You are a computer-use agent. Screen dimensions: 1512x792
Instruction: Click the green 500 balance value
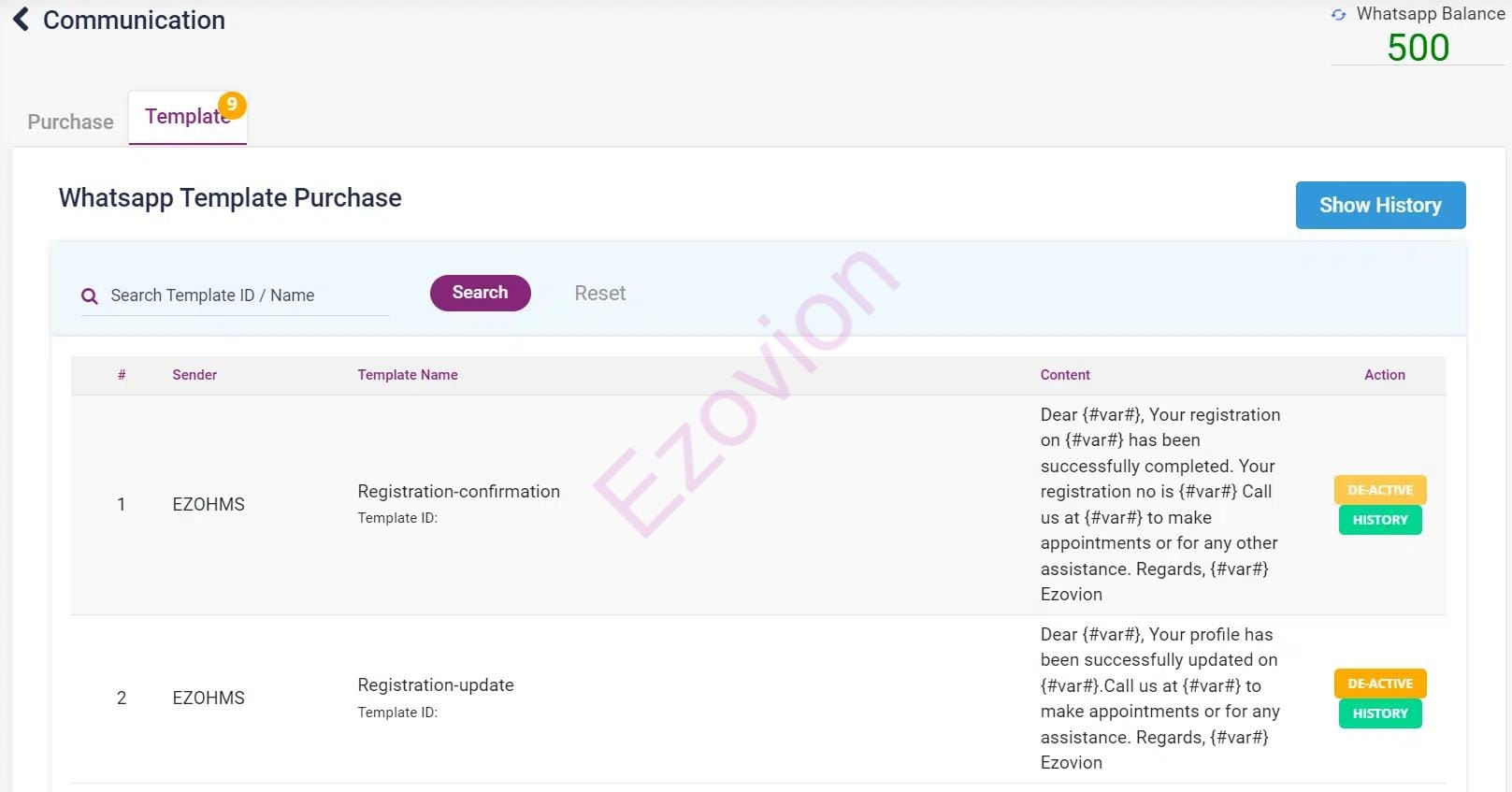[x=1418, y=48]
